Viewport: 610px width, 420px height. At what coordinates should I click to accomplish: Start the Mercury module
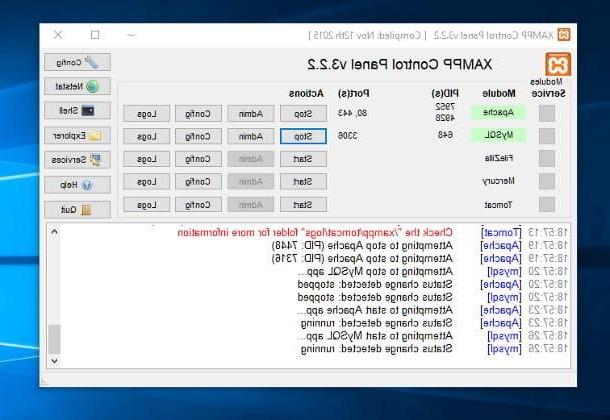(303, 181)
